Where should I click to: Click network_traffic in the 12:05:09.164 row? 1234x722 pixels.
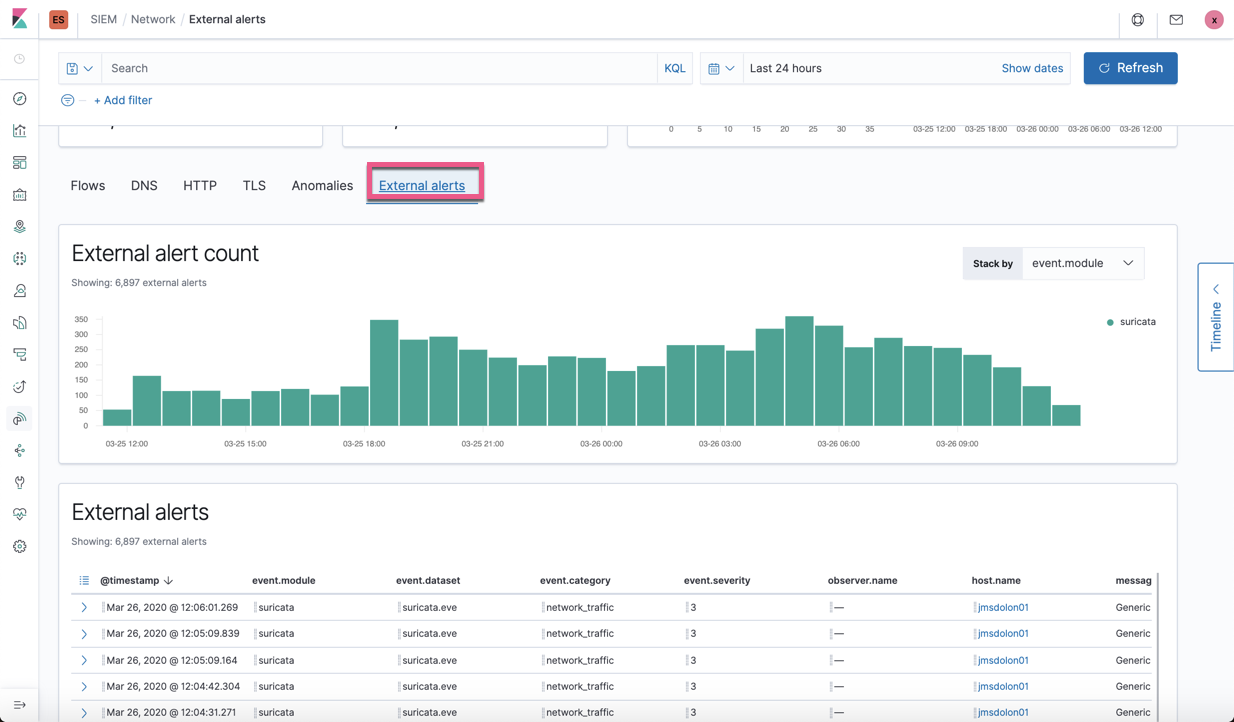[x=580, y=660]
